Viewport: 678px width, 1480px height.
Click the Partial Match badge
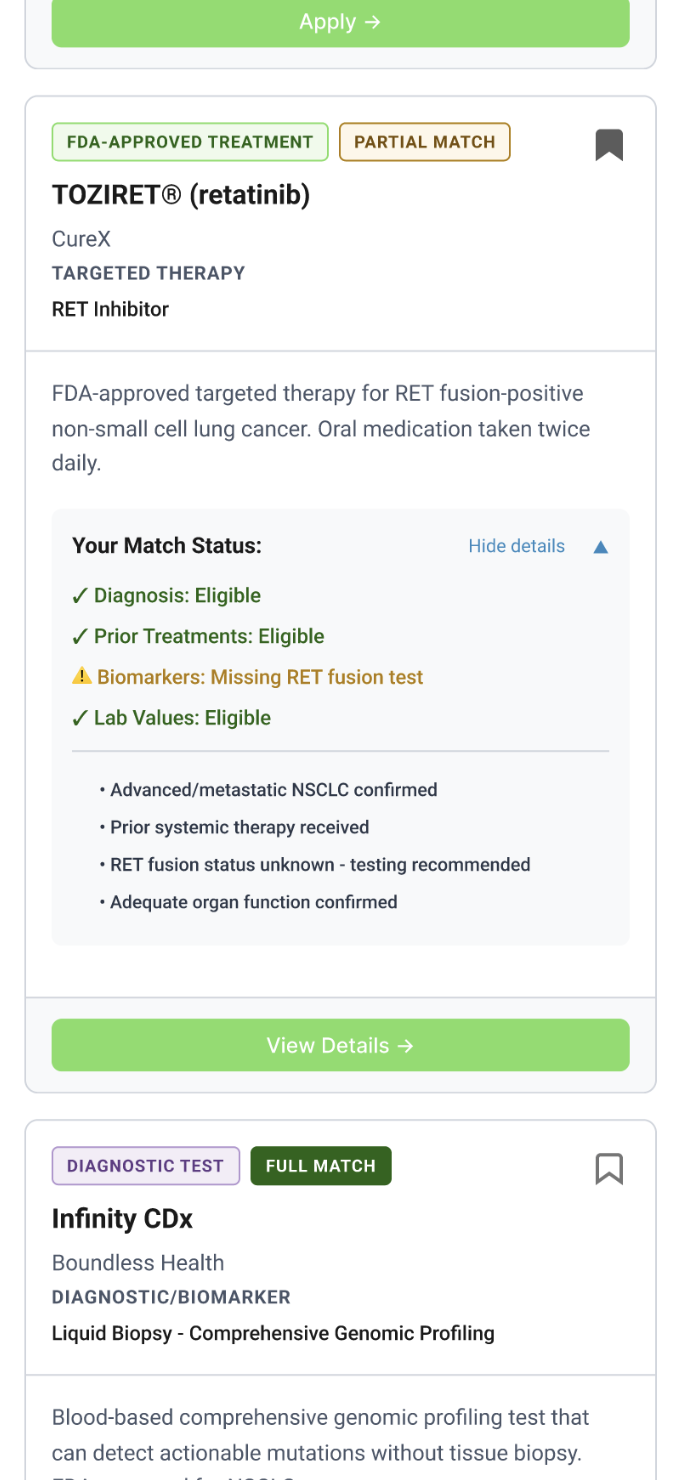click(424, 142)
